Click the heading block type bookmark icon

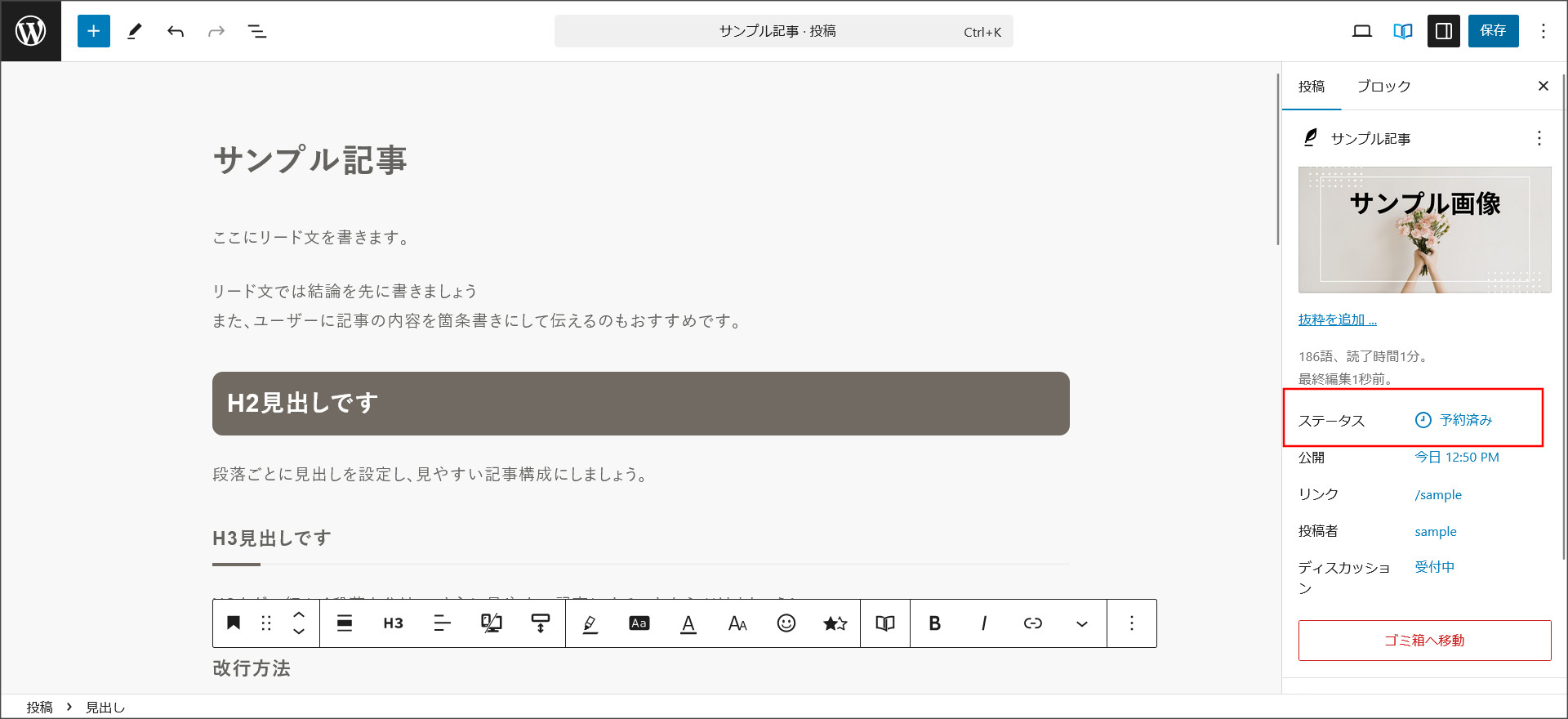tap(234, 623)
